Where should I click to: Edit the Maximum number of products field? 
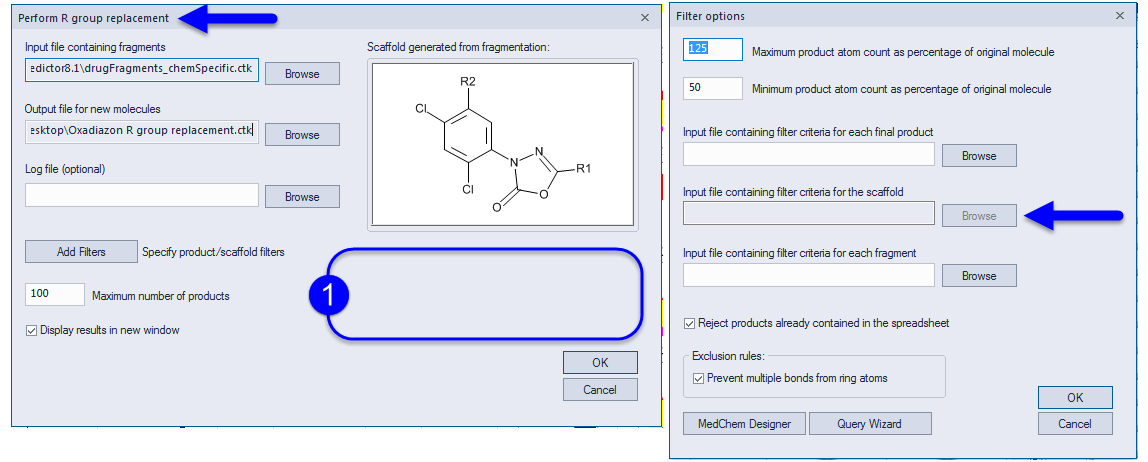tap(55, 294)
